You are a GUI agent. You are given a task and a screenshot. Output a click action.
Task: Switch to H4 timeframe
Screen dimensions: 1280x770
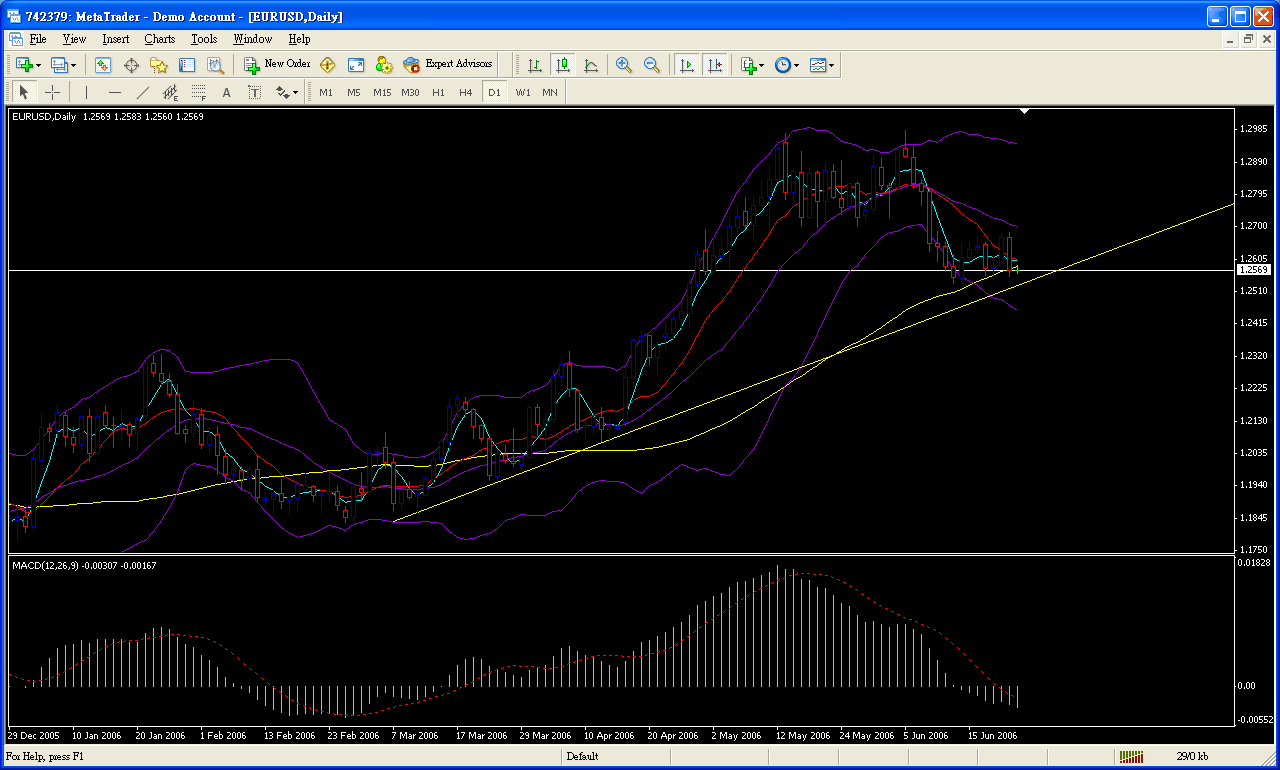tap(466, 92)
